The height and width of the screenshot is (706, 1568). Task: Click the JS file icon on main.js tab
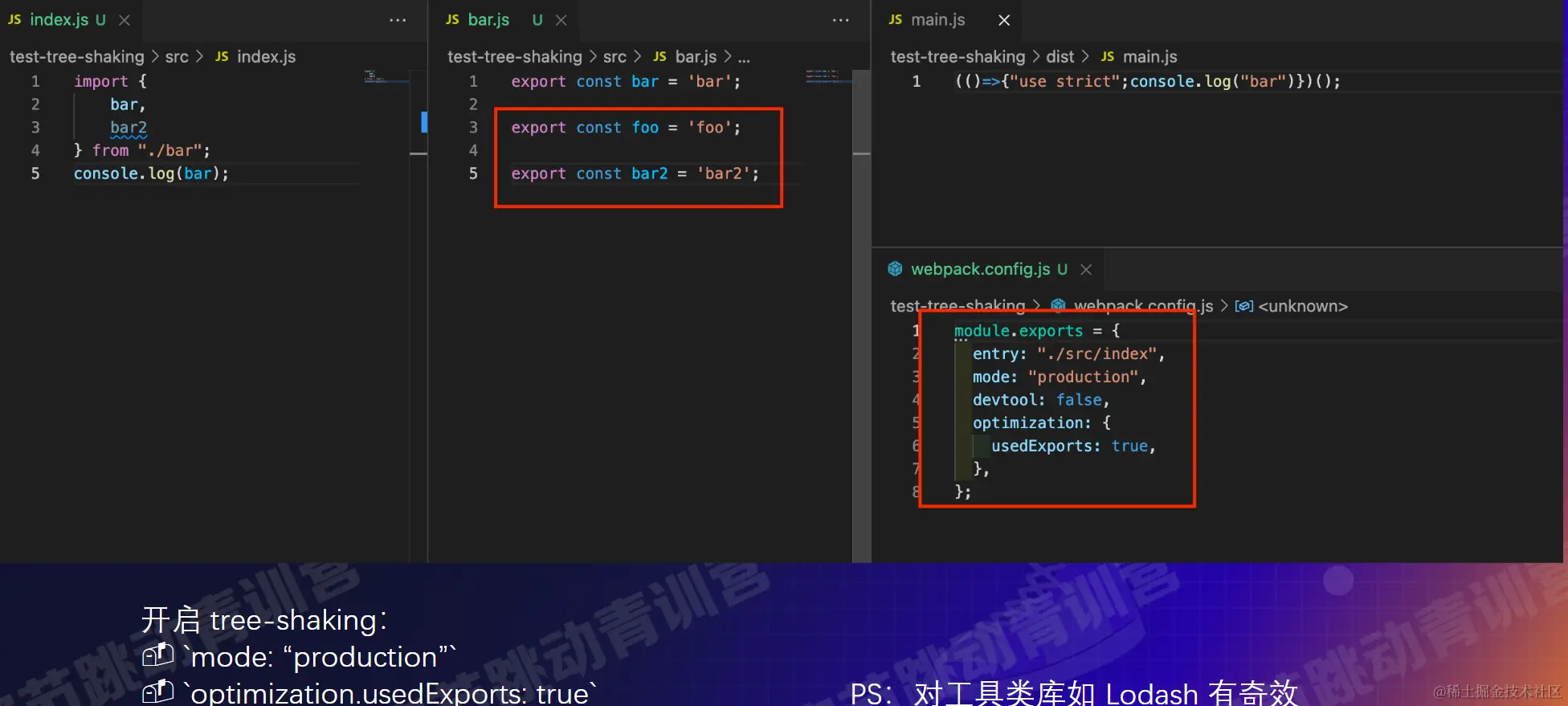(896, 19)
